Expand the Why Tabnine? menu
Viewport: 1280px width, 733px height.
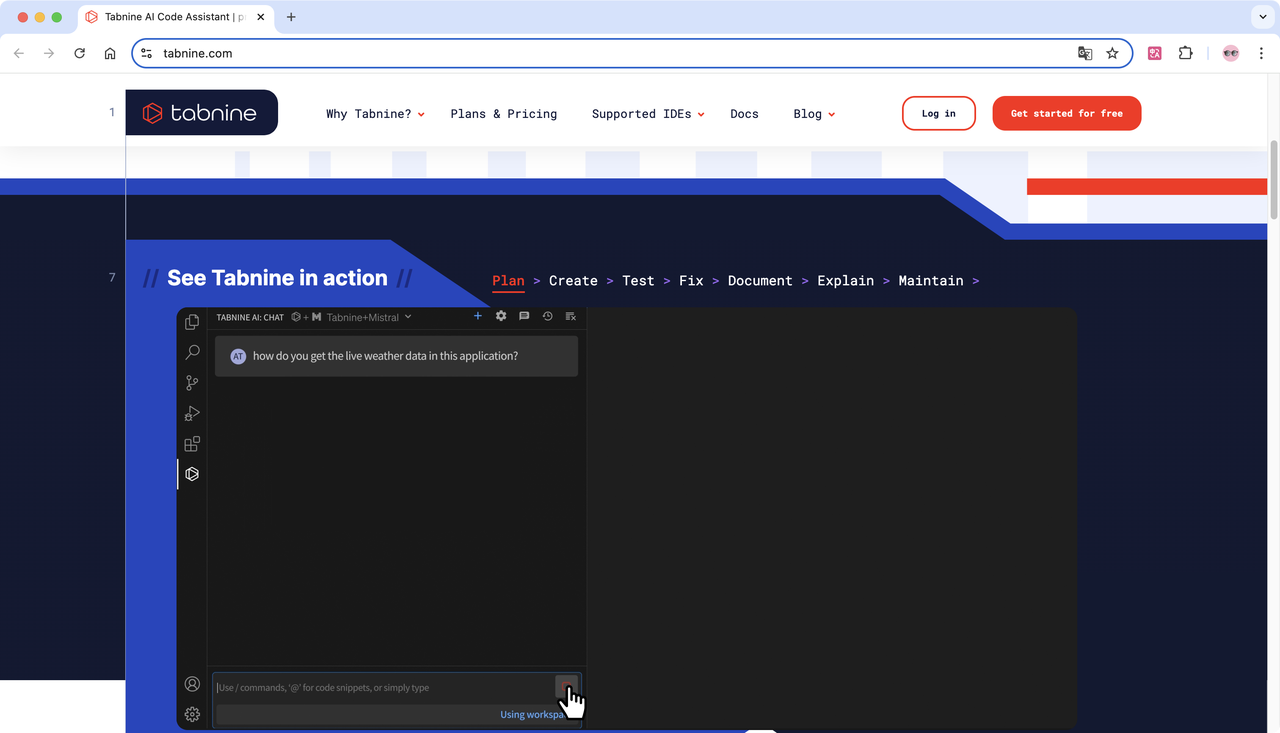pyautogui.click(x=375, y=114)
